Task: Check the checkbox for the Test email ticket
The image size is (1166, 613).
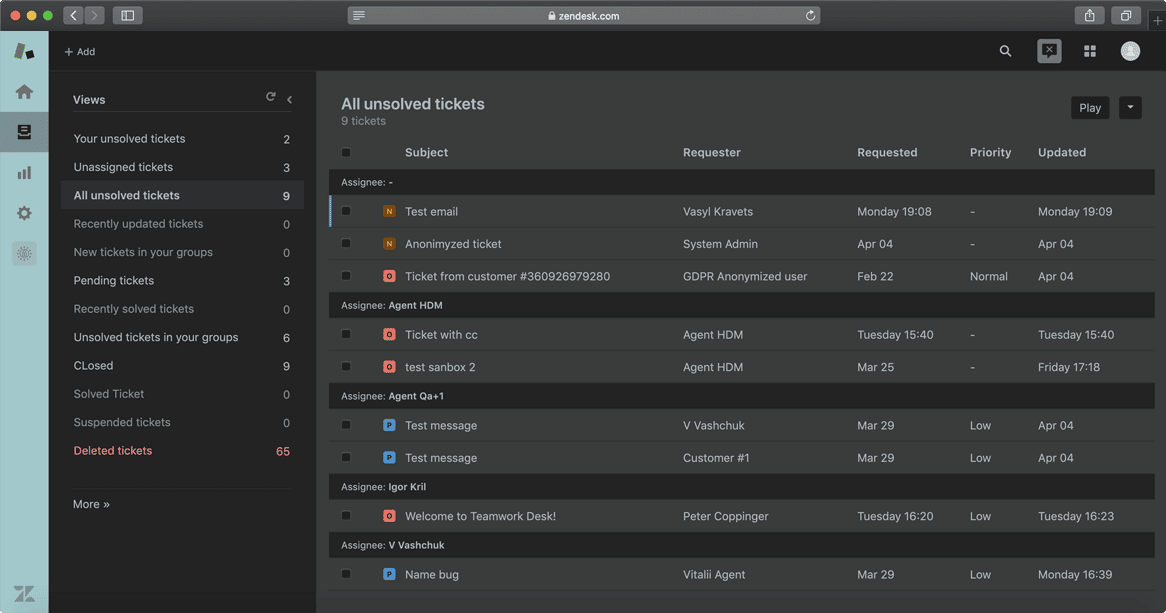Action: (x=345, y=211)
